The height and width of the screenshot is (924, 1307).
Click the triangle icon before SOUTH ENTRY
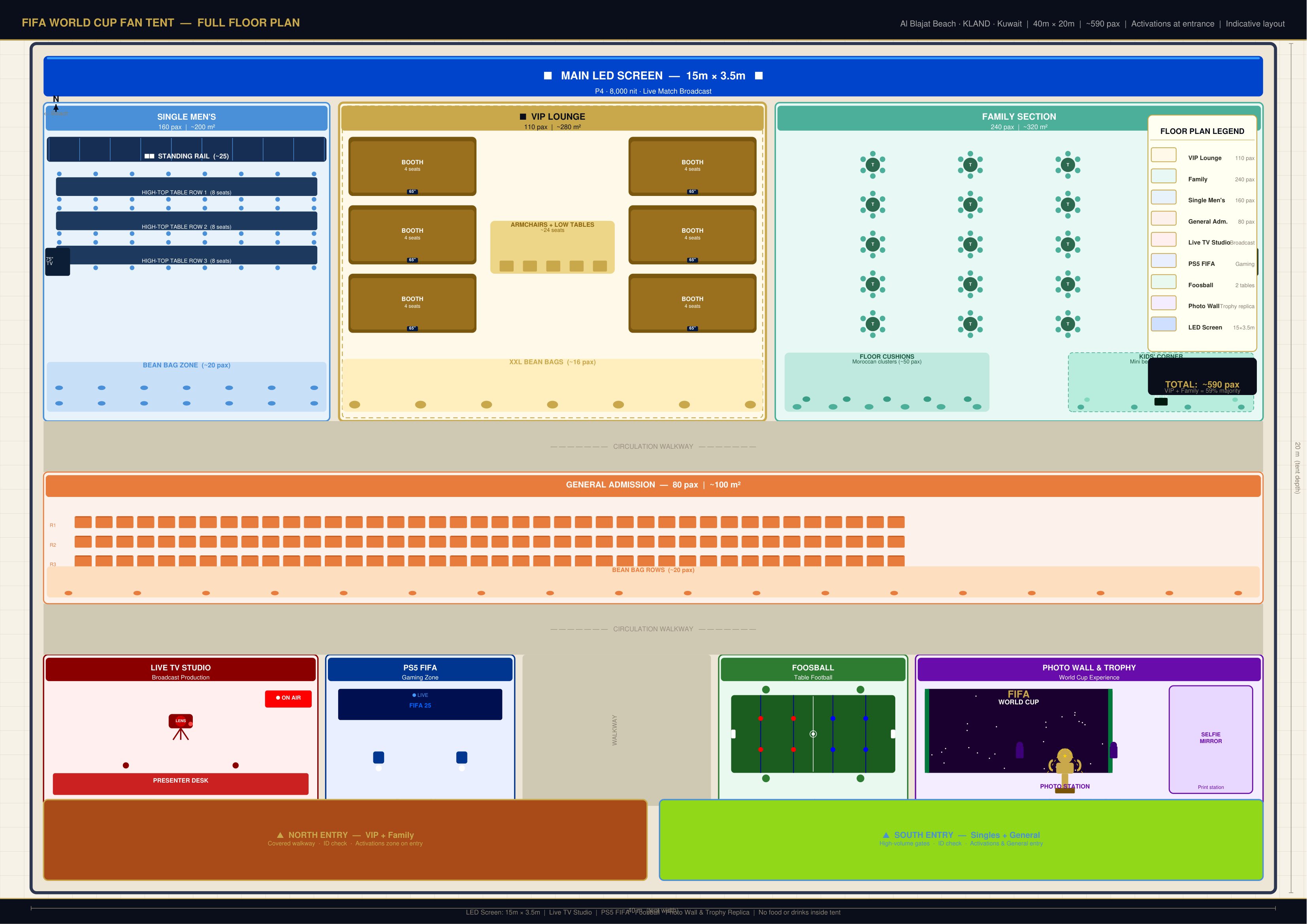pos(886,835)
